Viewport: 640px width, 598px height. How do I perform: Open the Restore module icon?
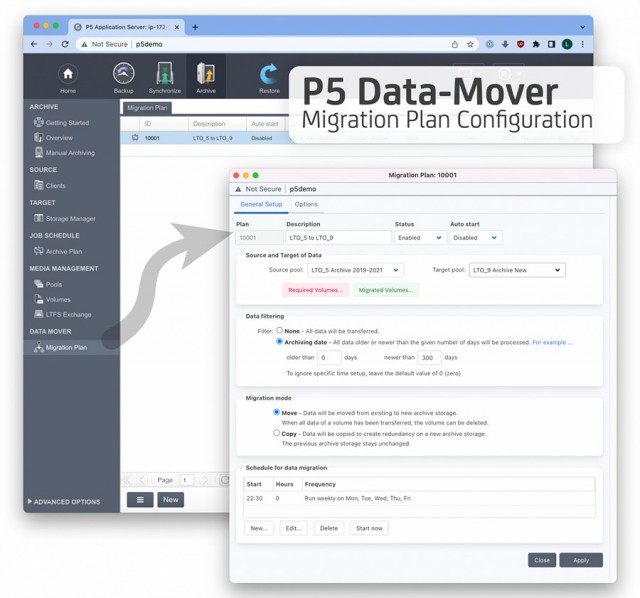click(x=269, y=78)
